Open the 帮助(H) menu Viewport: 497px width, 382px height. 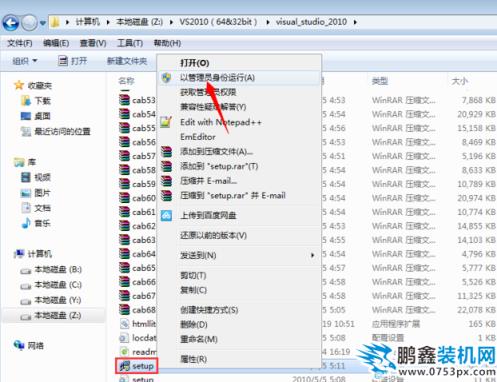tap(167, 43)
